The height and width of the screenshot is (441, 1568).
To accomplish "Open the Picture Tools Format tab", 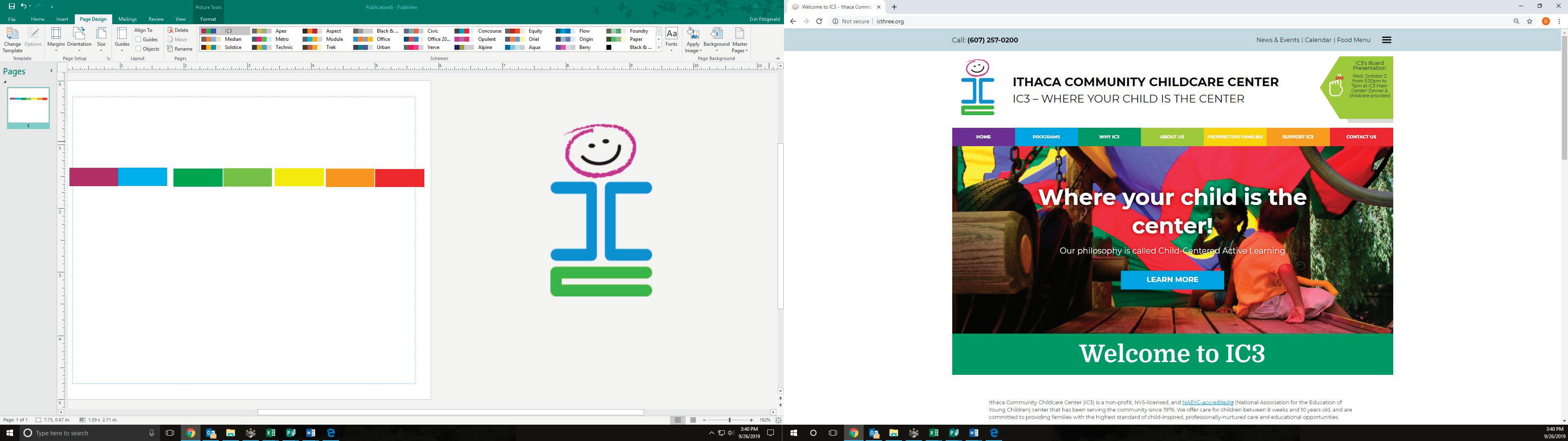I will coord(208,19).
